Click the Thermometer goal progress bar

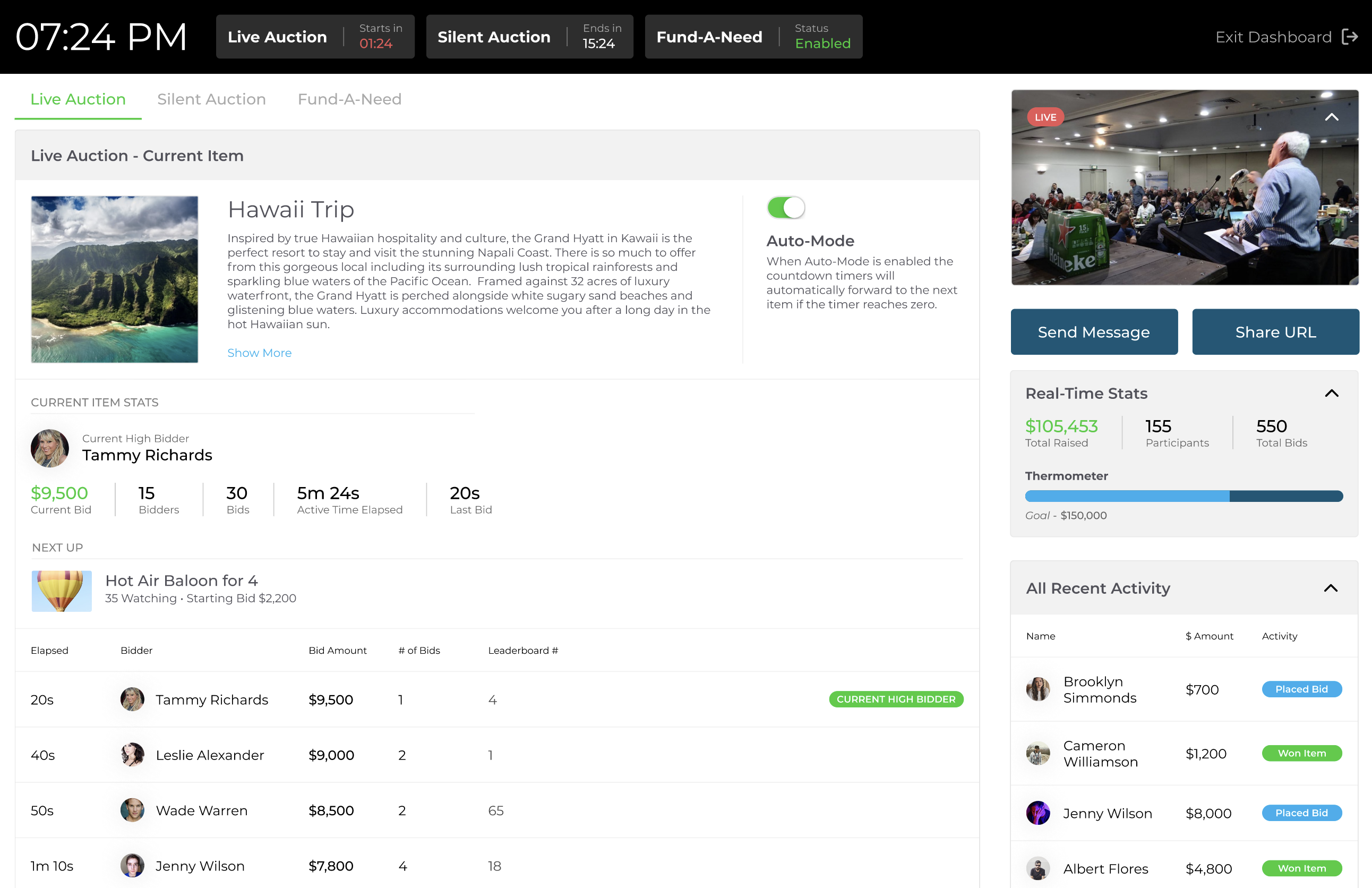[x=1184, y=496]
